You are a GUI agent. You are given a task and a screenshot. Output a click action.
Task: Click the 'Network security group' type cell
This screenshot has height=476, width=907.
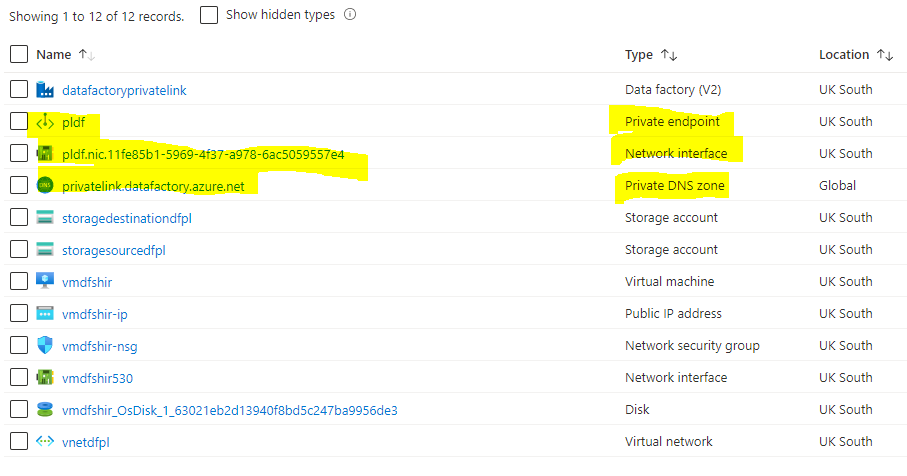coord(692,346)
